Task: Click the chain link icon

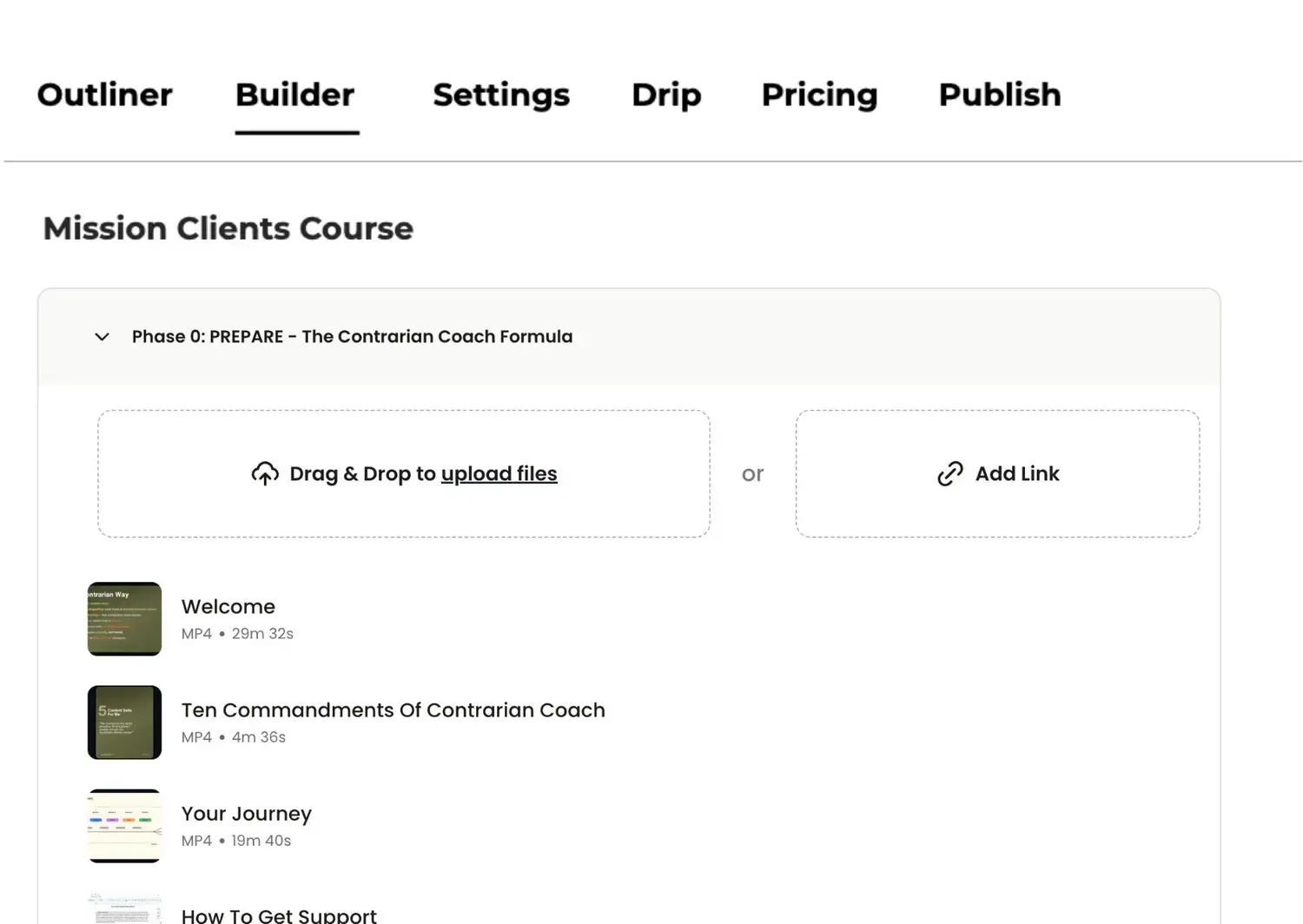Action: click(950, 473)
